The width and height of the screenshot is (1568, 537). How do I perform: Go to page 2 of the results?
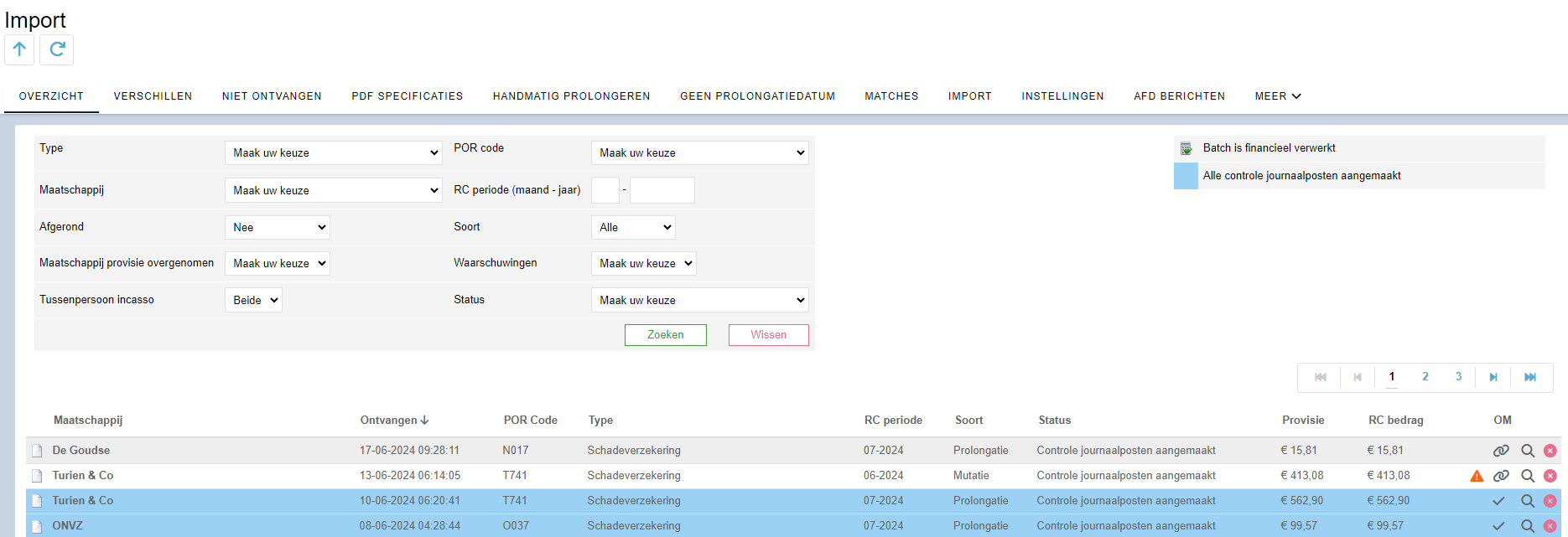1425,377
